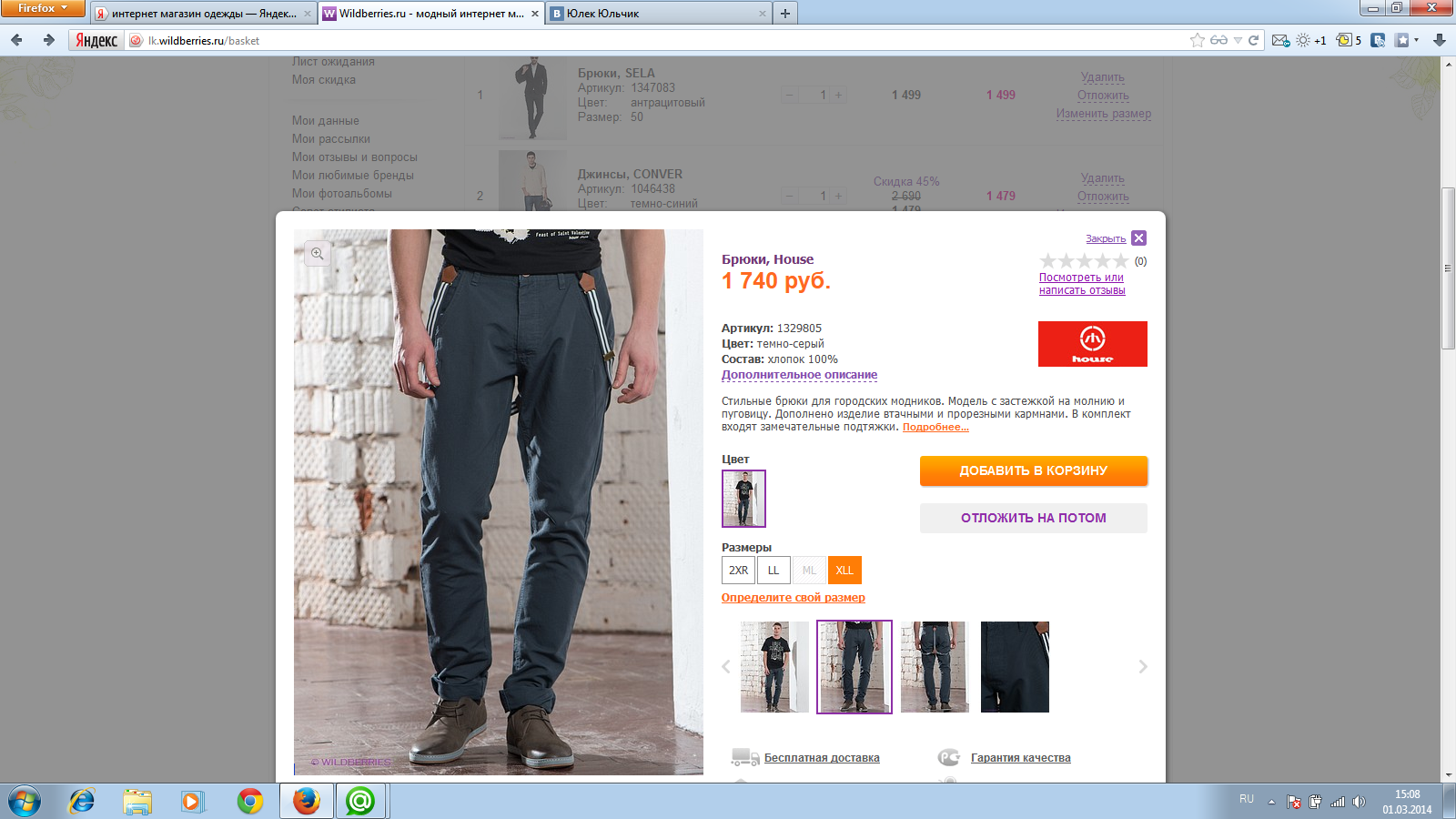Launch Internet Explorer from taskbar
The width and height of the screenshot is (1456, 819).
(82, 802)
